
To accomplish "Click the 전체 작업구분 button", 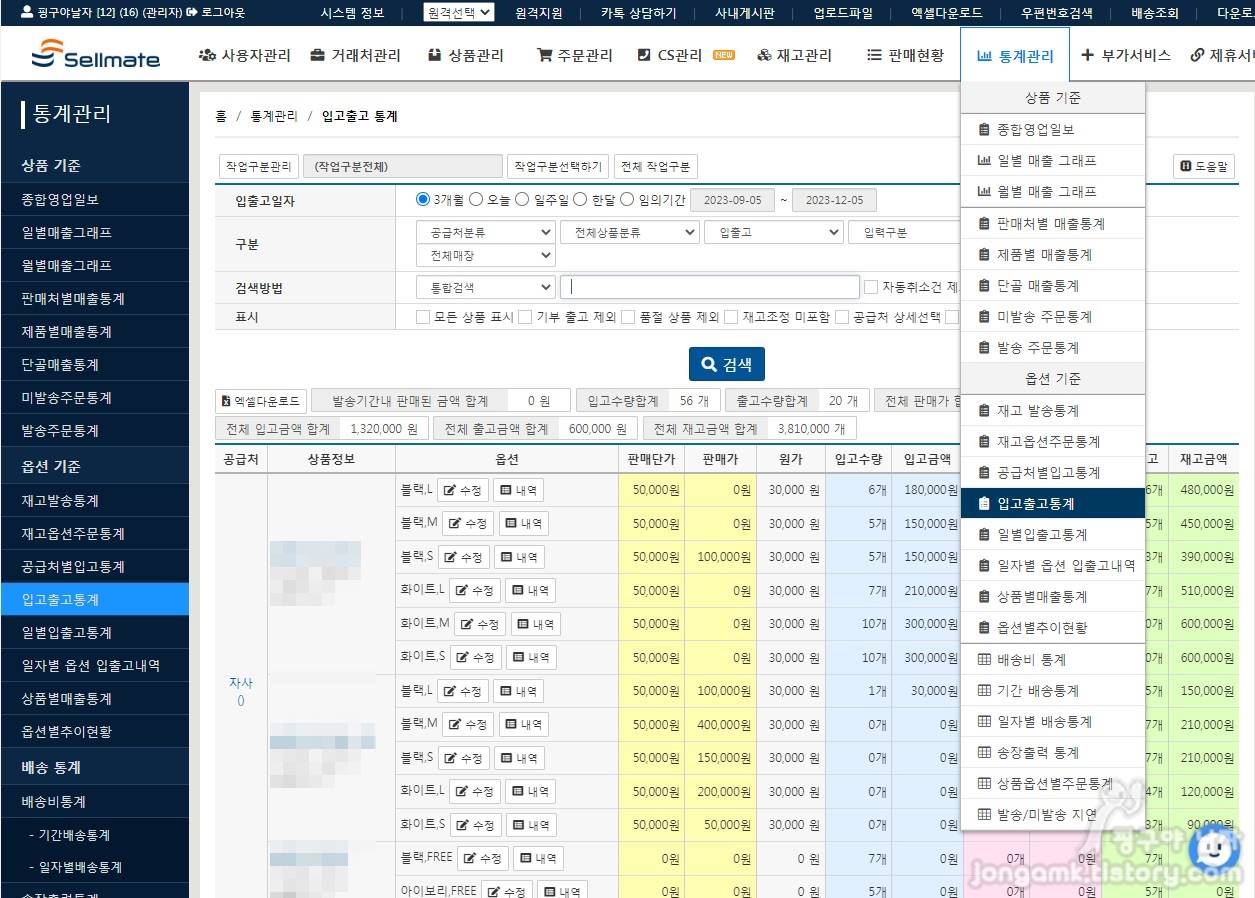I will pos(655,167).
